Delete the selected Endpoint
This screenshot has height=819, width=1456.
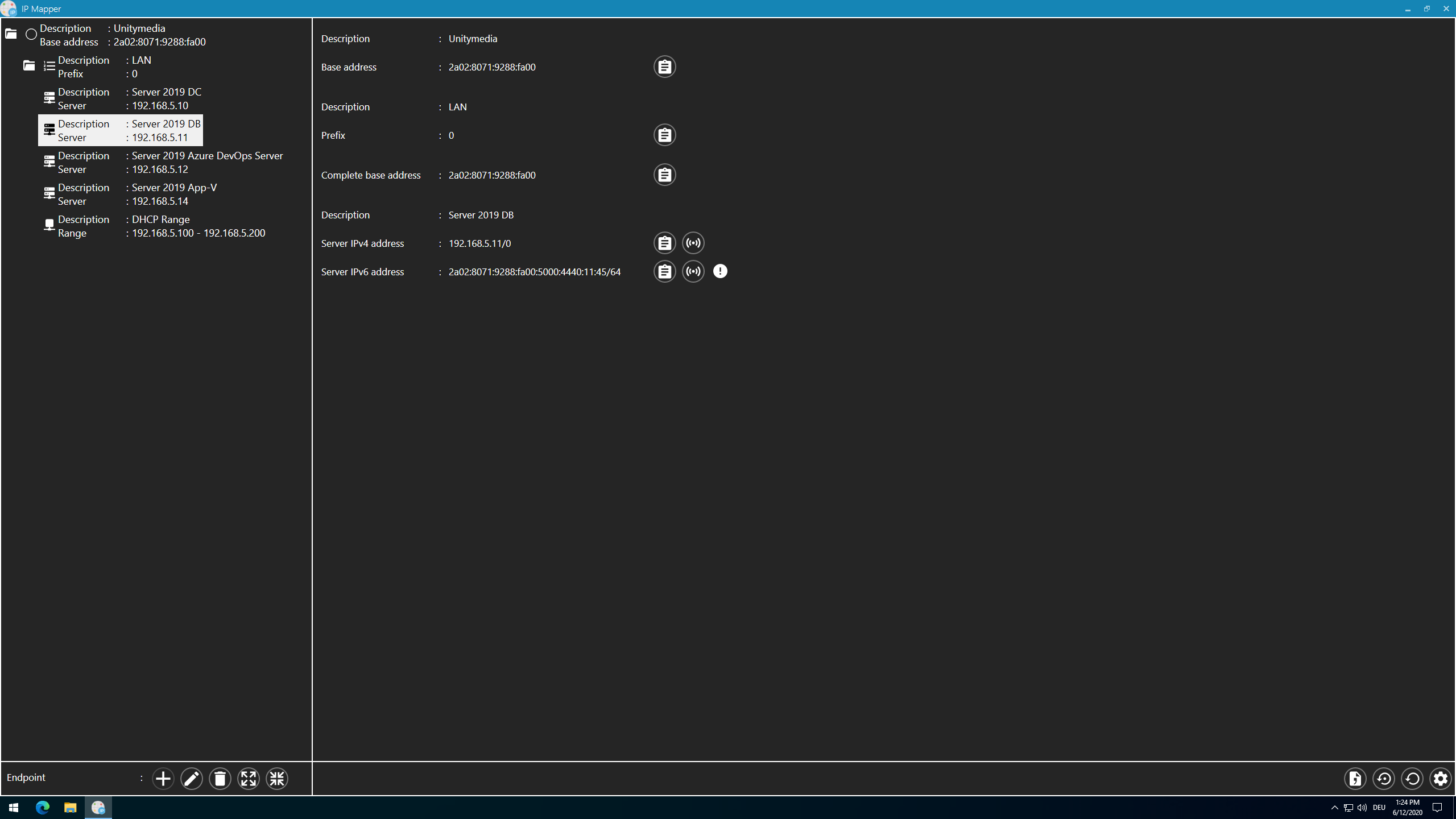click(x=220, y=778)
